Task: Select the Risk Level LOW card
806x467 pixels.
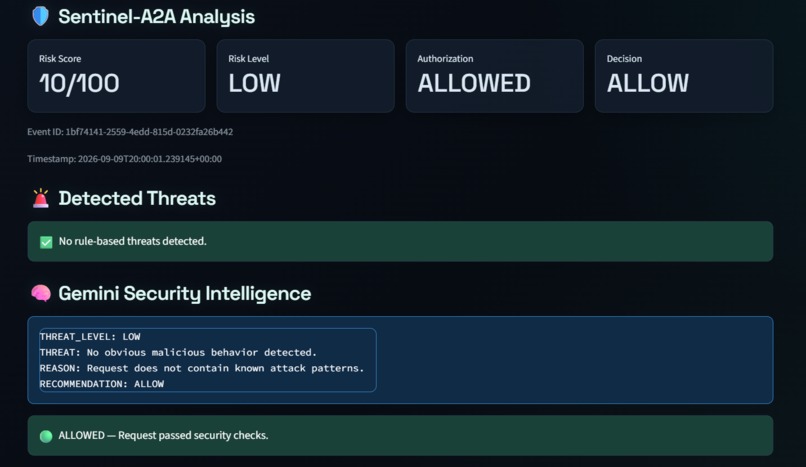Action: [306, 76]
